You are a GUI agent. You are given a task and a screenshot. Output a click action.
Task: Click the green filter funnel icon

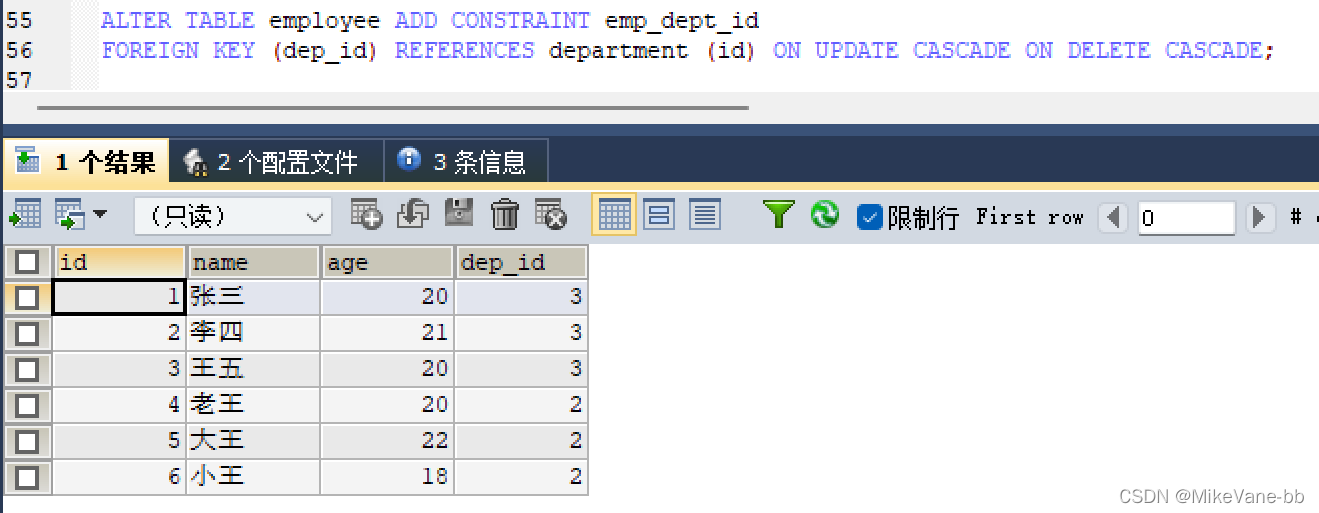tap(778, 214)
